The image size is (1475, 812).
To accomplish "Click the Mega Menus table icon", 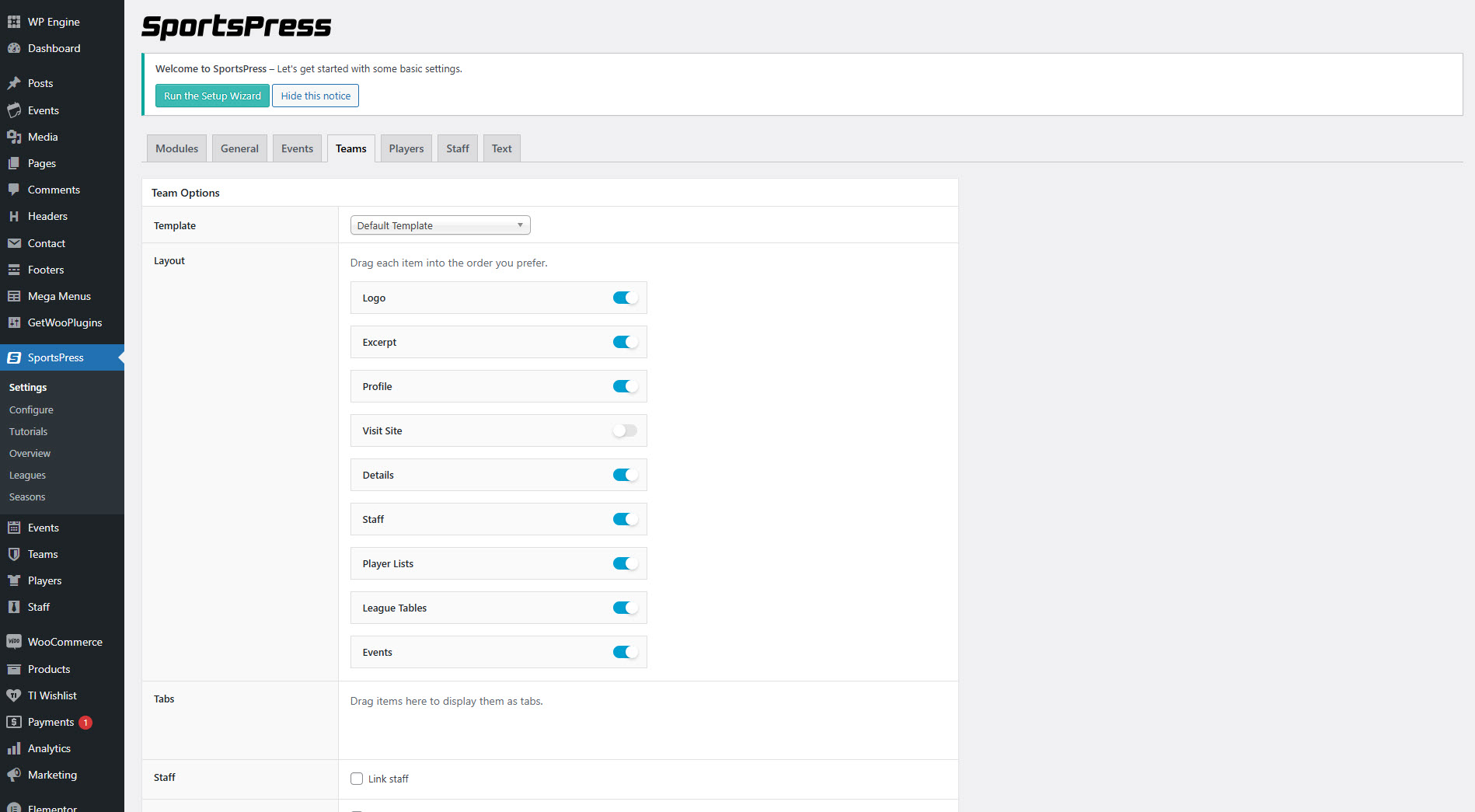I will [x=14, y=296].
